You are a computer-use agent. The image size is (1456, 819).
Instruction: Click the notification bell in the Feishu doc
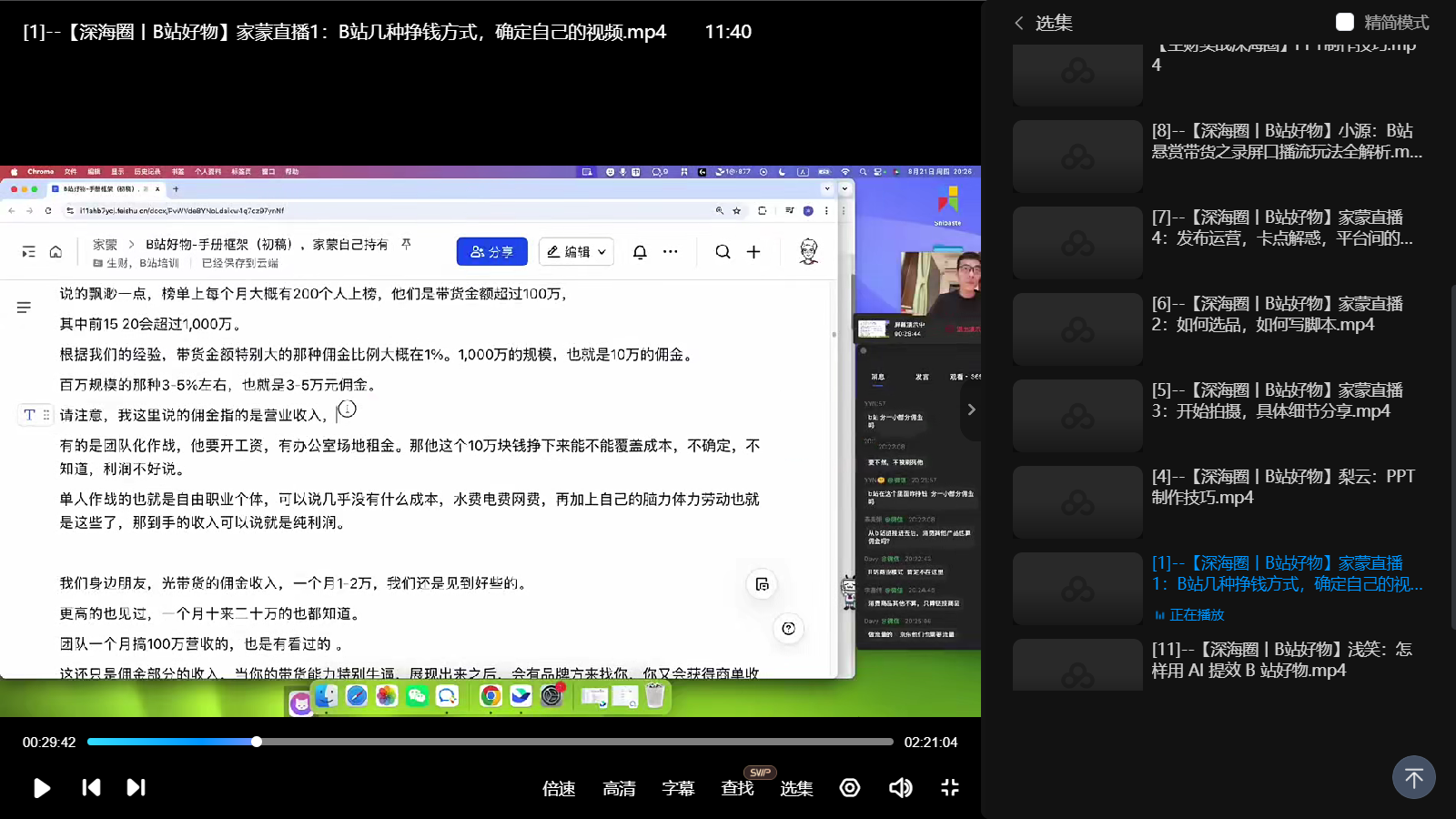(641, 251)
